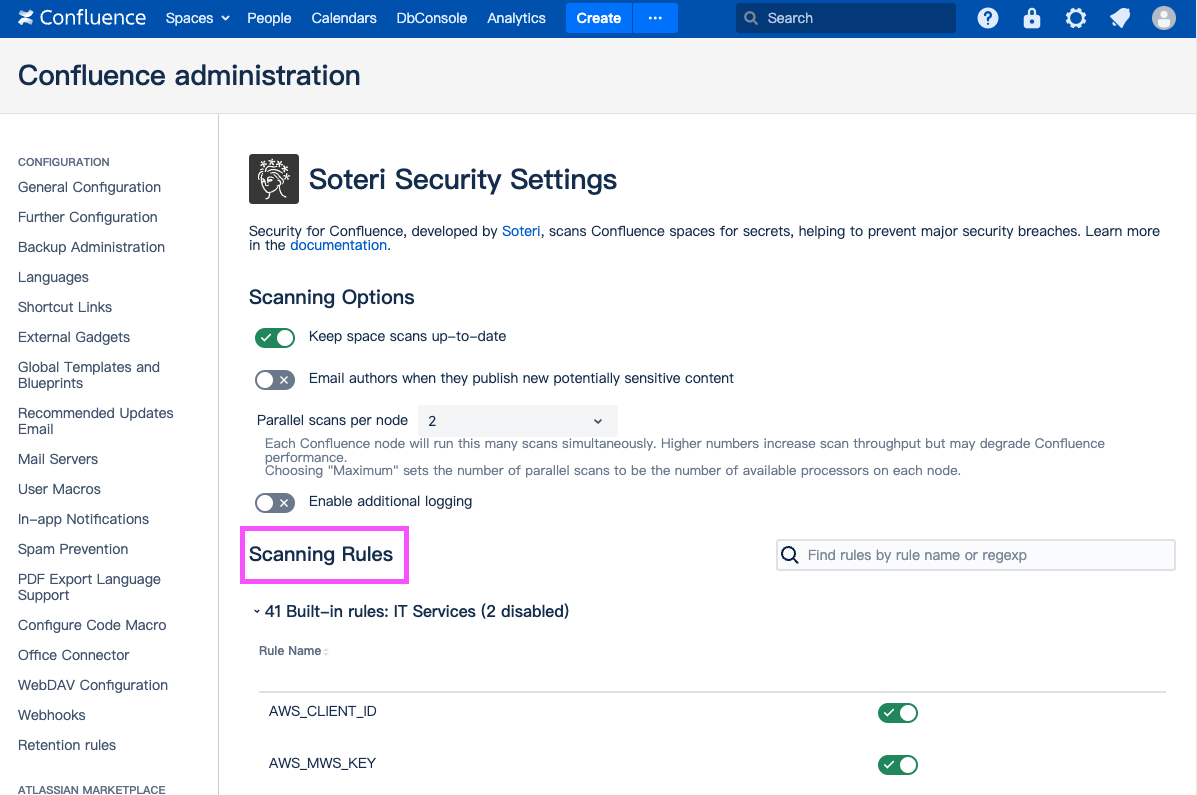Viewport: 1197px width, 795px height.
Task: Open the settings gear icon
Action: point(1076,18)
